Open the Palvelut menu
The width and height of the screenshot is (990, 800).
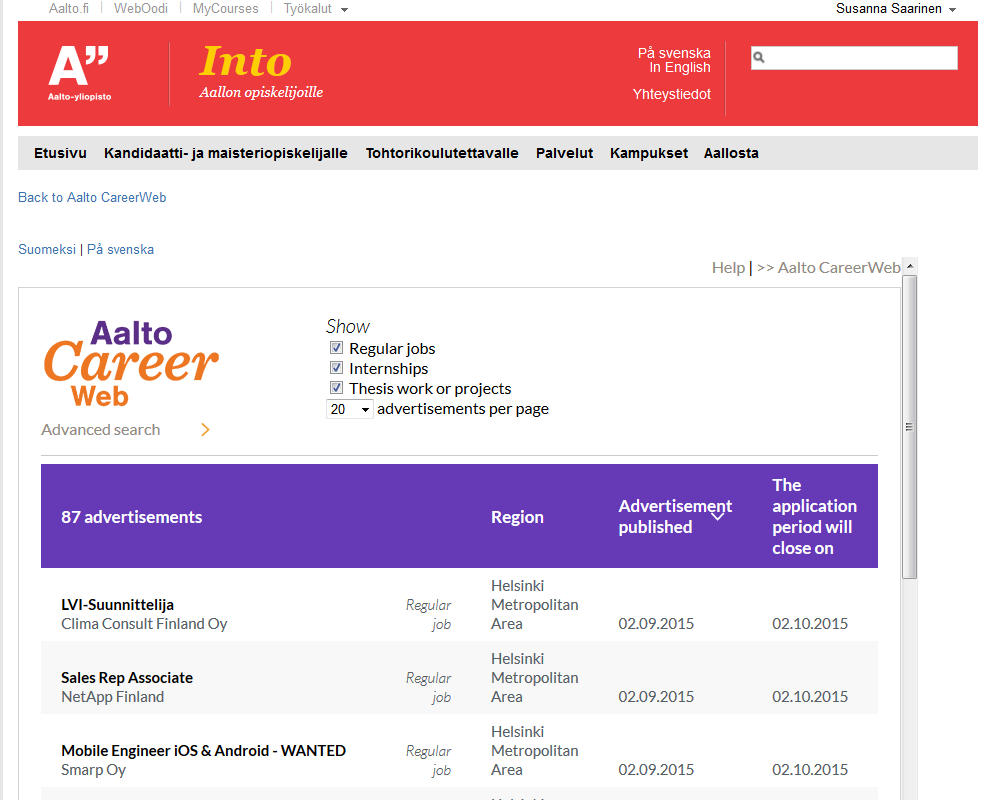pos(564,153)
